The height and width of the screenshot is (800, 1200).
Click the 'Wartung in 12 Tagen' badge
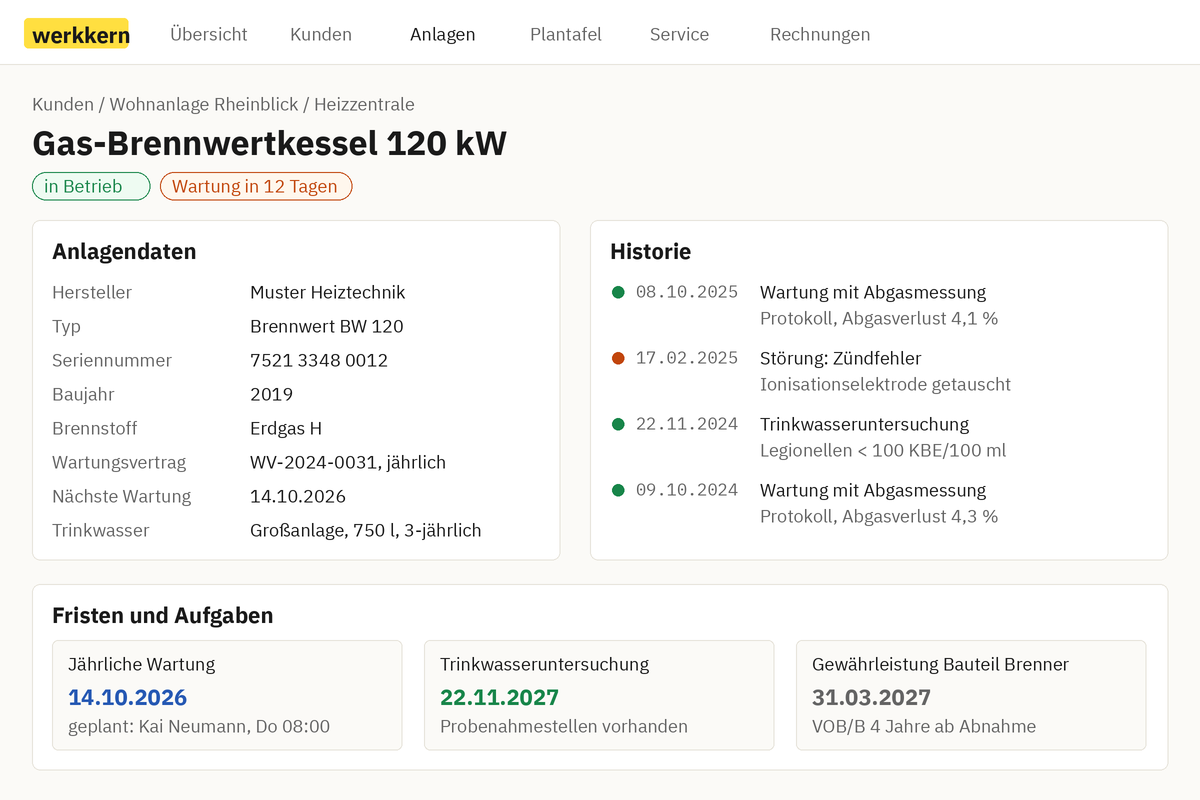(256, 186)
